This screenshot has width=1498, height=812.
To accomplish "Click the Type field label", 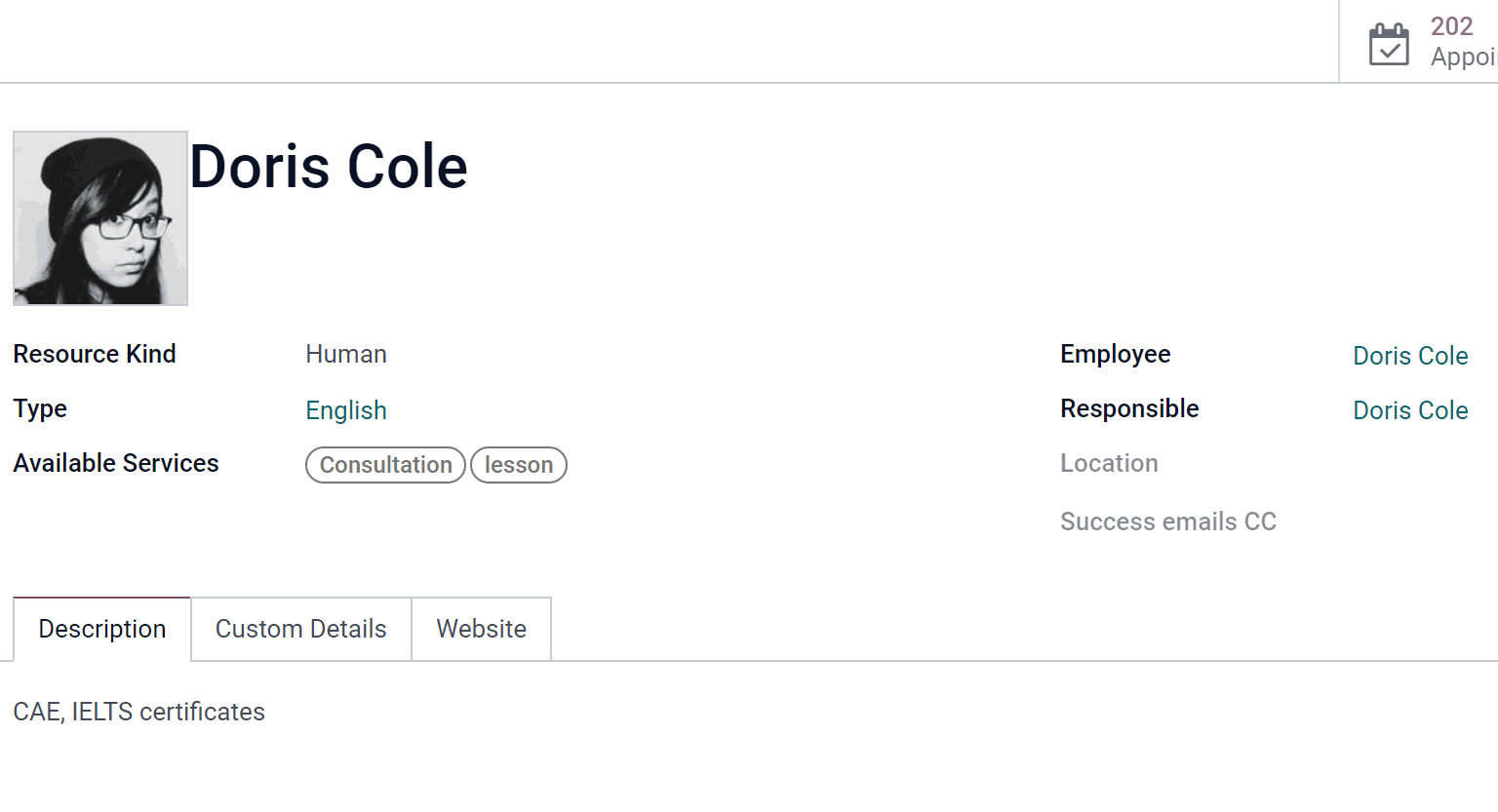I will pos(40,409).
